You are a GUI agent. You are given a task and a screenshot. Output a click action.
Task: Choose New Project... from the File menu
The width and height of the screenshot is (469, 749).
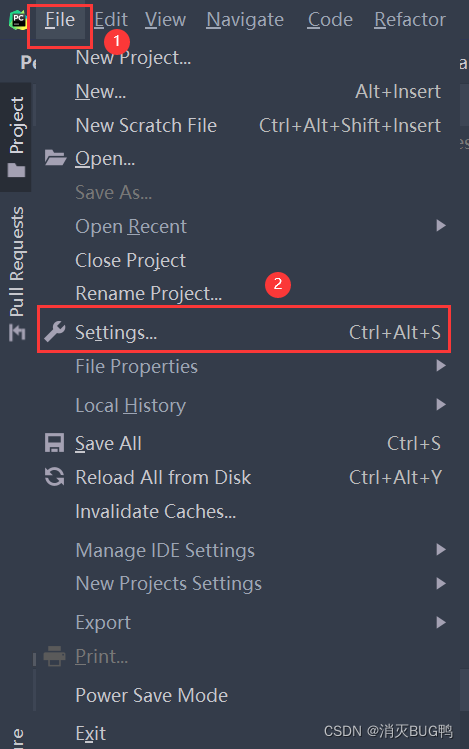133,58
